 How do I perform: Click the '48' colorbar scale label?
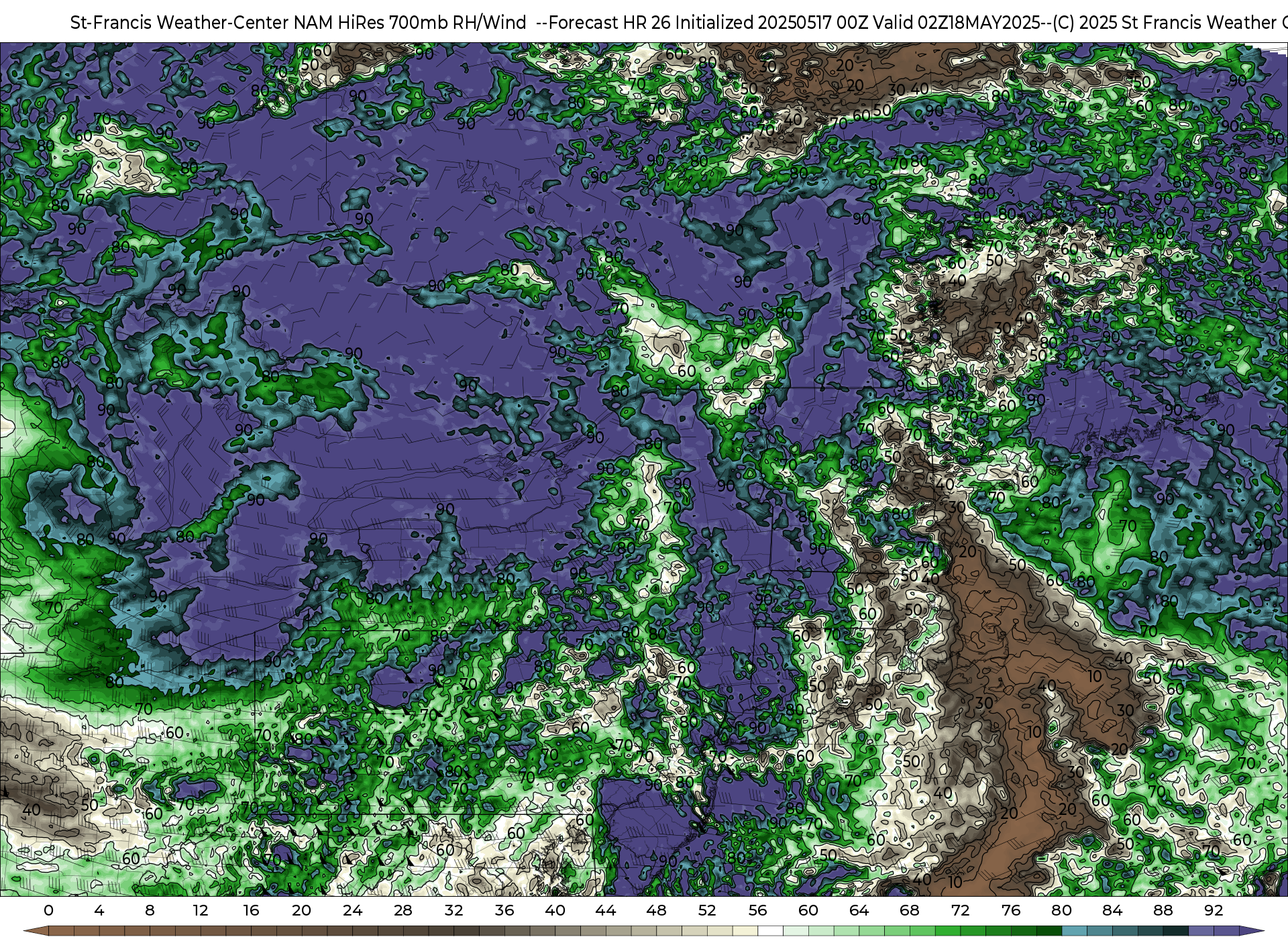coord(656,910)
